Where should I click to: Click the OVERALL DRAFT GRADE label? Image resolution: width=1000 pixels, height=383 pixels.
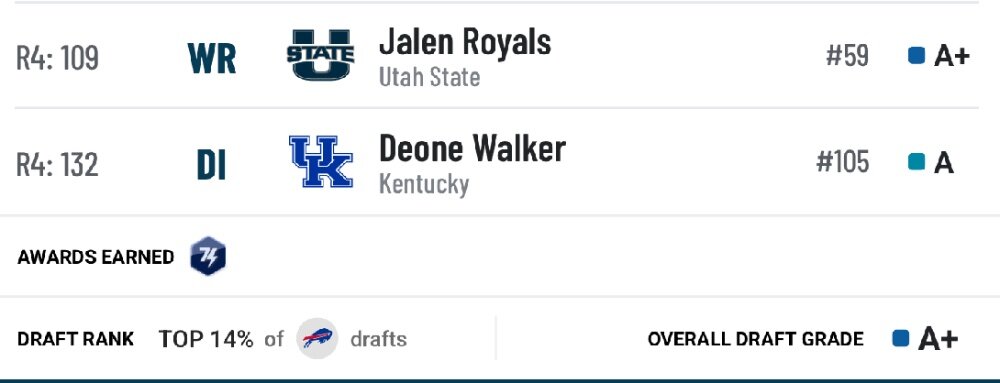coord(756,339)
